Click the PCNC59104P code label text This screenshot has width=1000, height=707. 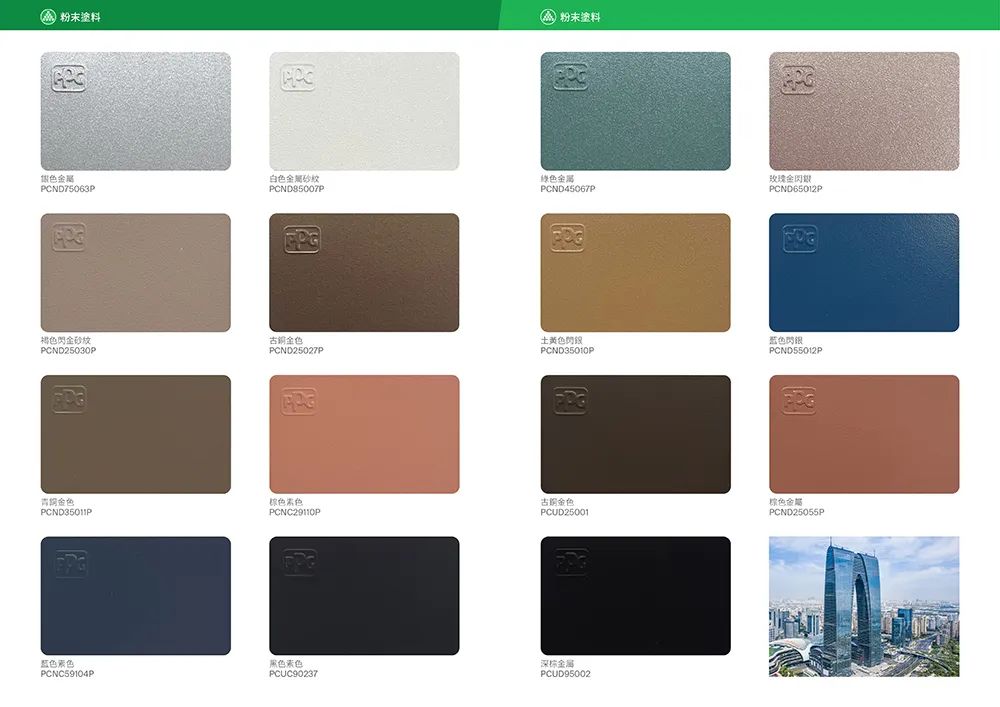67,674
